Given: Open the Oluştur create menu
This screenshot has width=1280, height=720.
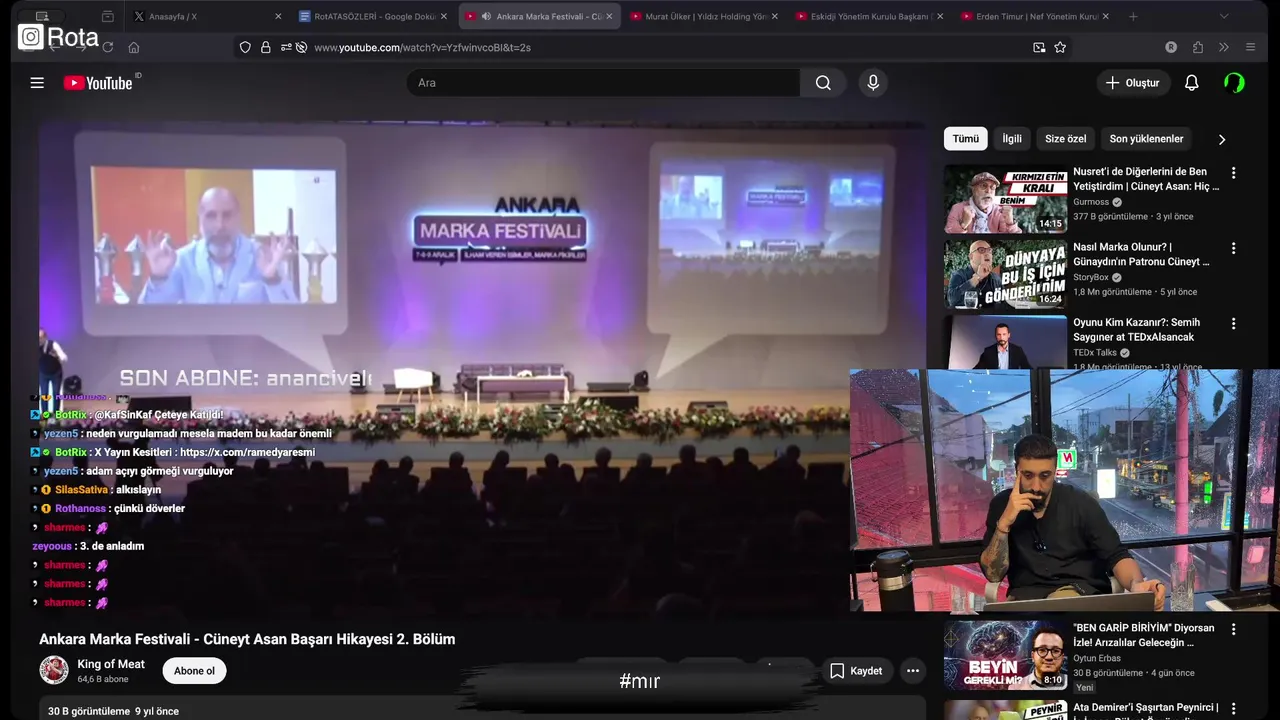Looking at the screenshot, I should 1133,83.
